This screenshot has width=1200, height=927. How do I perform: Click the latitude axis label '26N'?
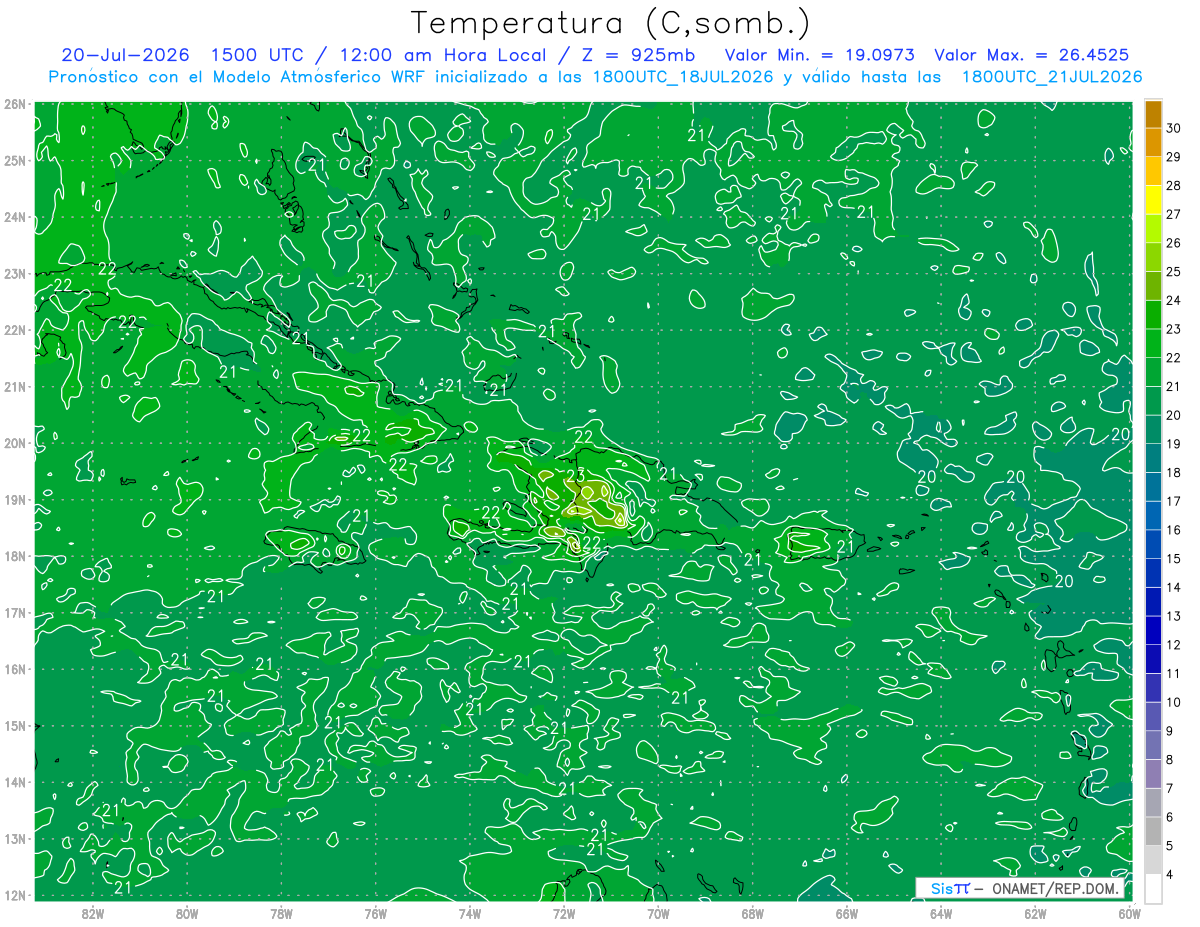(14, 104)
